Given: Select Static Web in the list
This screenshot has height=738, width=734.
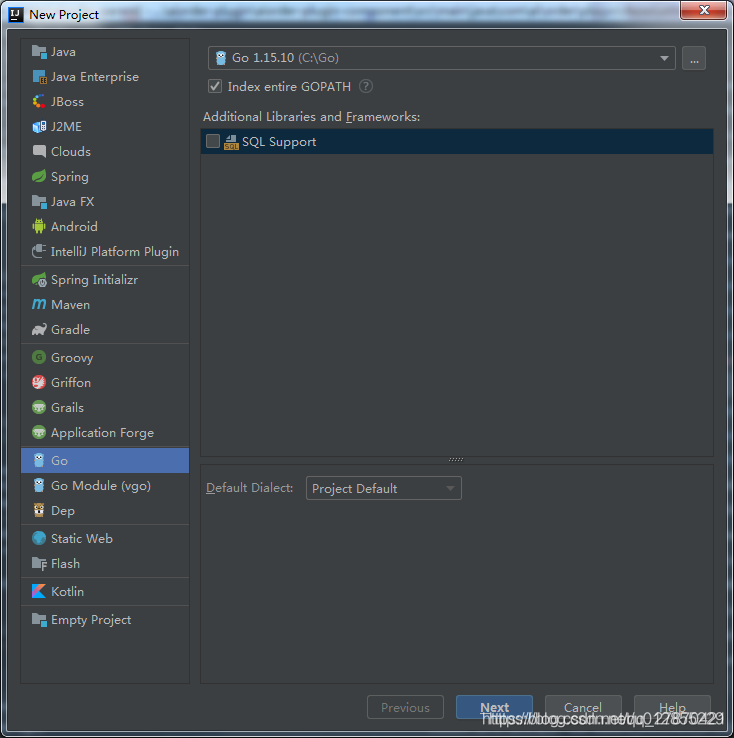Looking at the screenshot, I should click(x=105, y=538).
